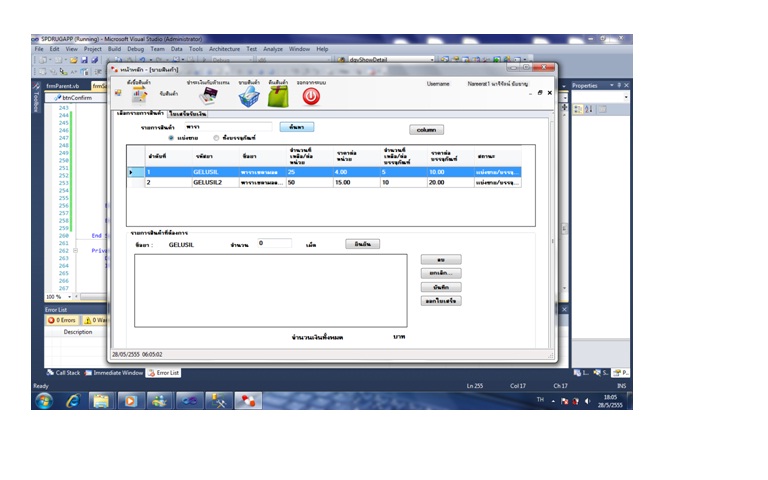Click the Save icon in the Visual Studio toolbar
The image size is (768, 480).
click(84, 60)
